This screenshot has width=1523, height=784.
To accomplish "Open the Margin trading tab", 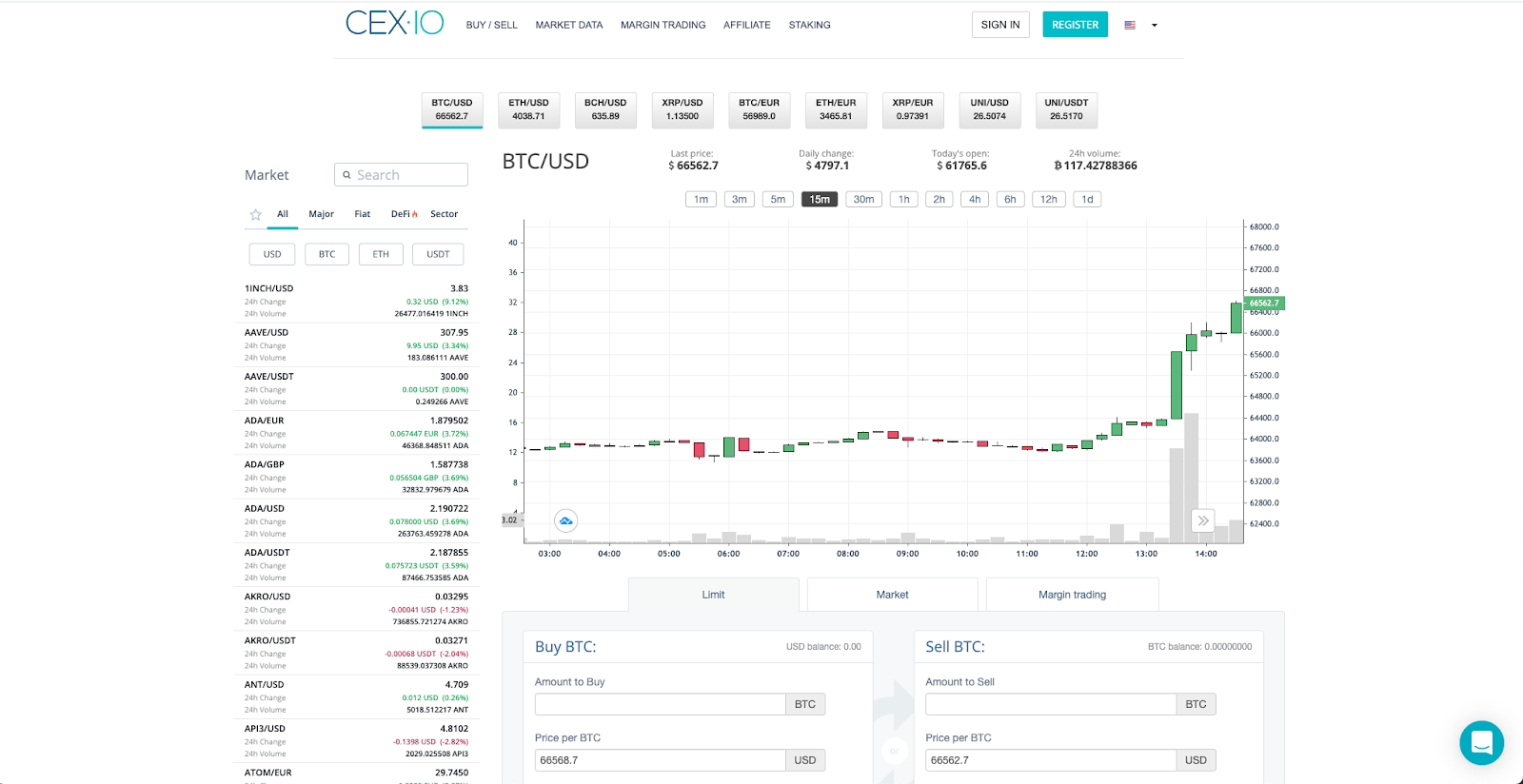I will (1072, 595).
